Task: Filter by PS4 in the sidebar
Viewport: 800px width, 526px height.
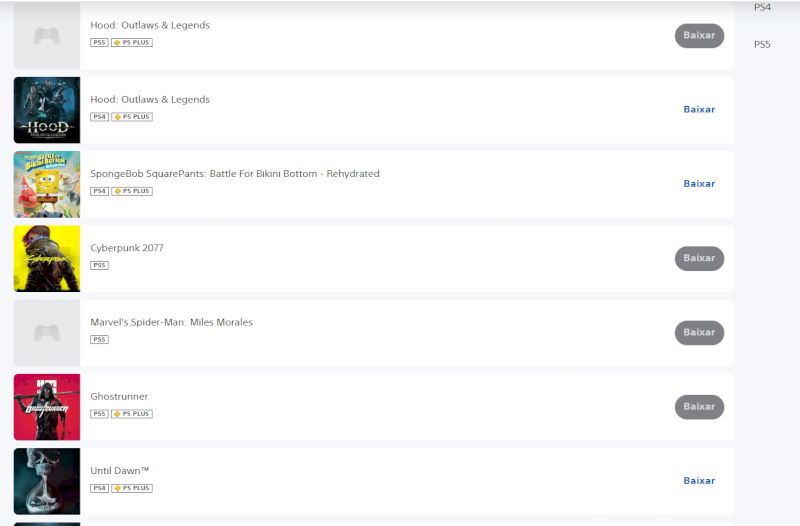Action: click(762, 7)
